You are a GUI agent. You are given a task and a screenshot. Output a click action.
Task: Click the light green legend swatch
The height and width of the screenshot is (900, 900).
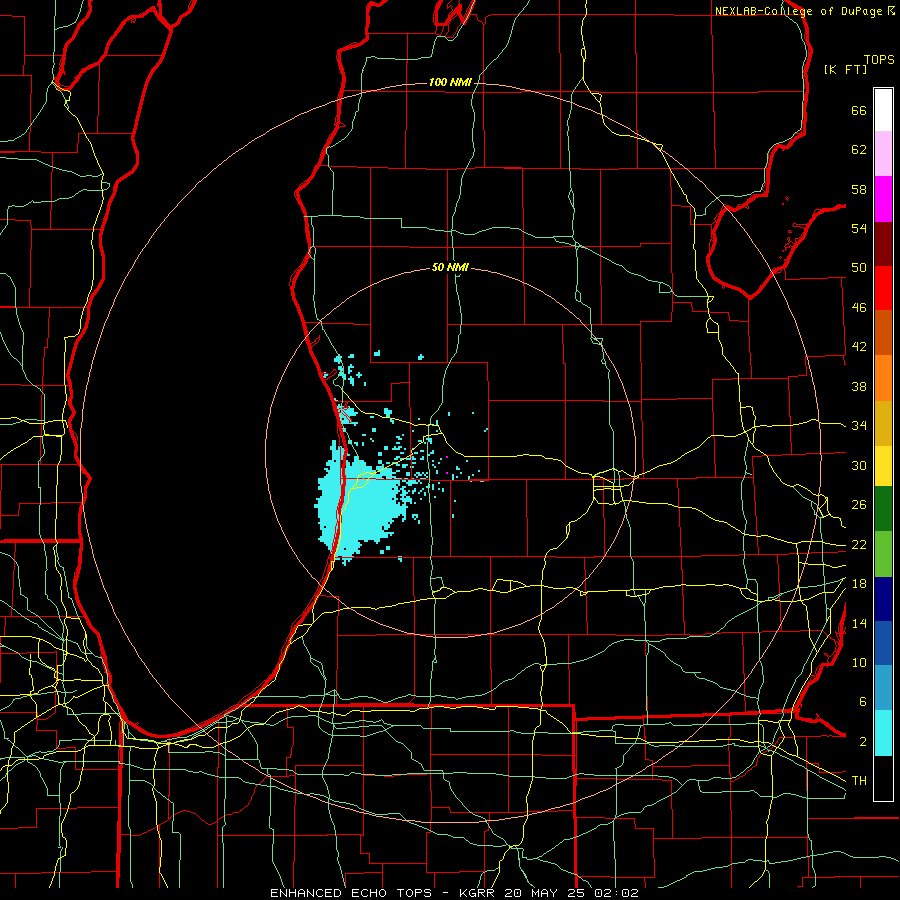click(x=883, y=554)
